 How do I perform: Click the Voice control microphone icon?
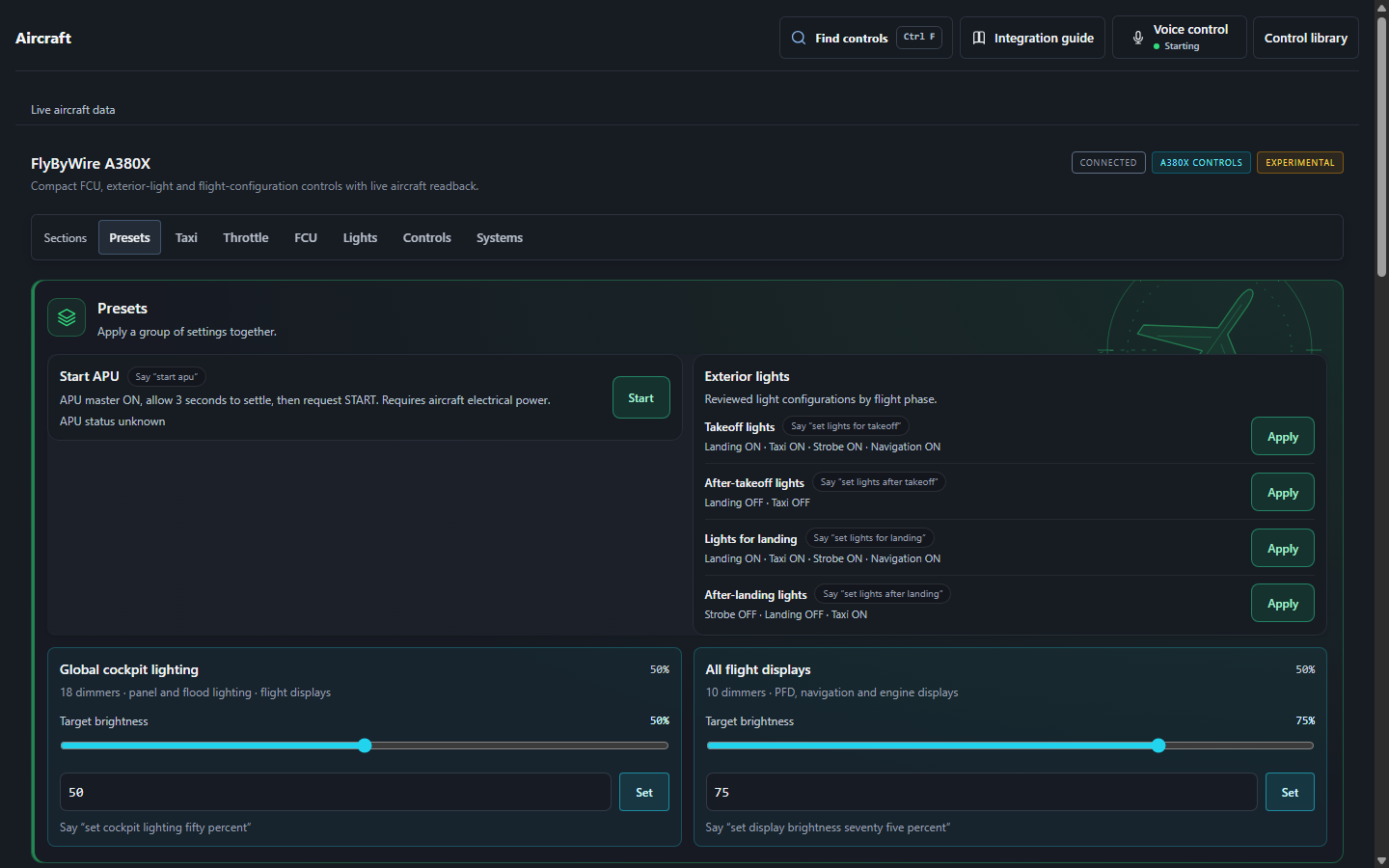[1138, 38]
